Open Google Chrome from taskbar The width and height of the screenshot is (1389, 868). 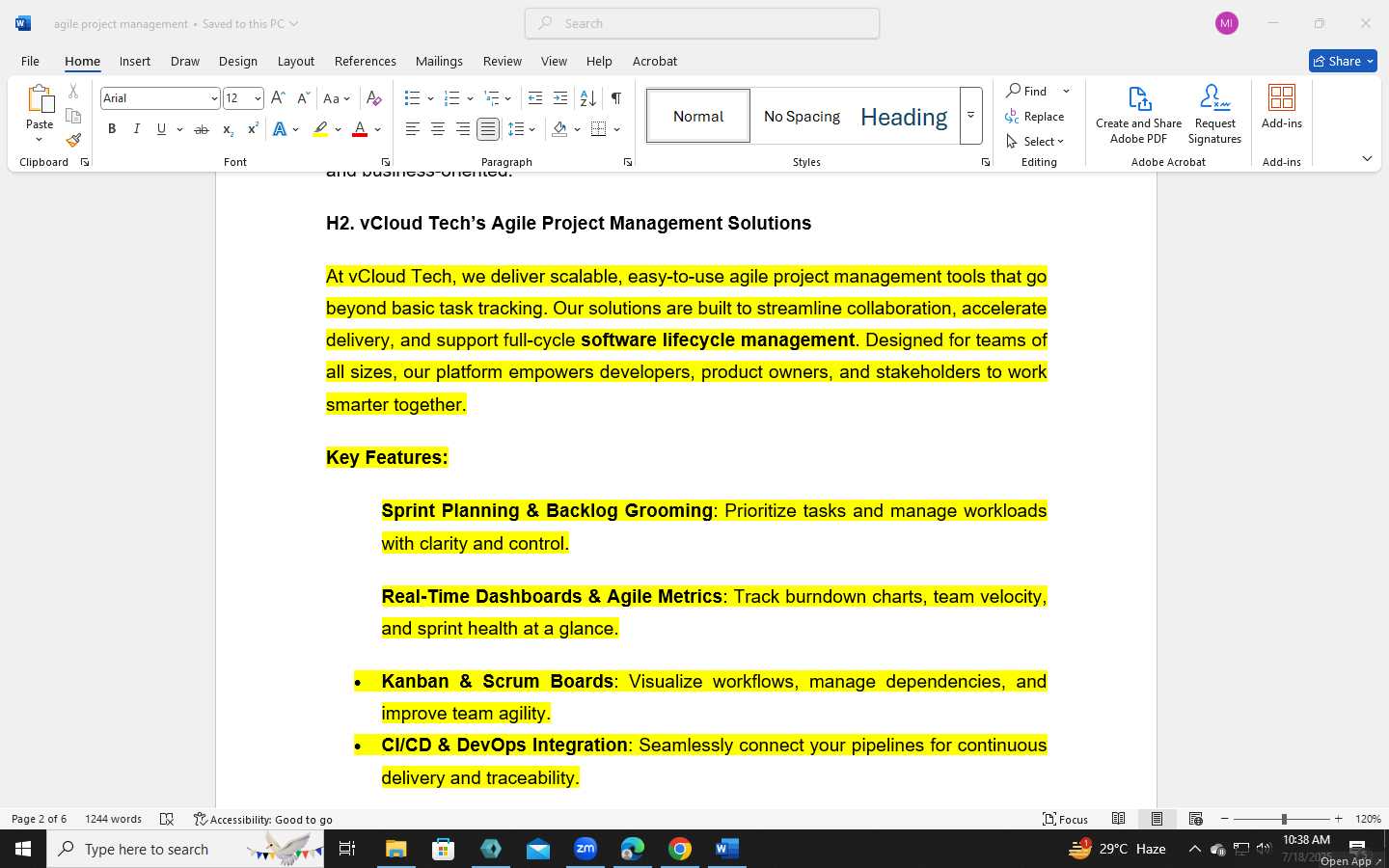(680, 849)
